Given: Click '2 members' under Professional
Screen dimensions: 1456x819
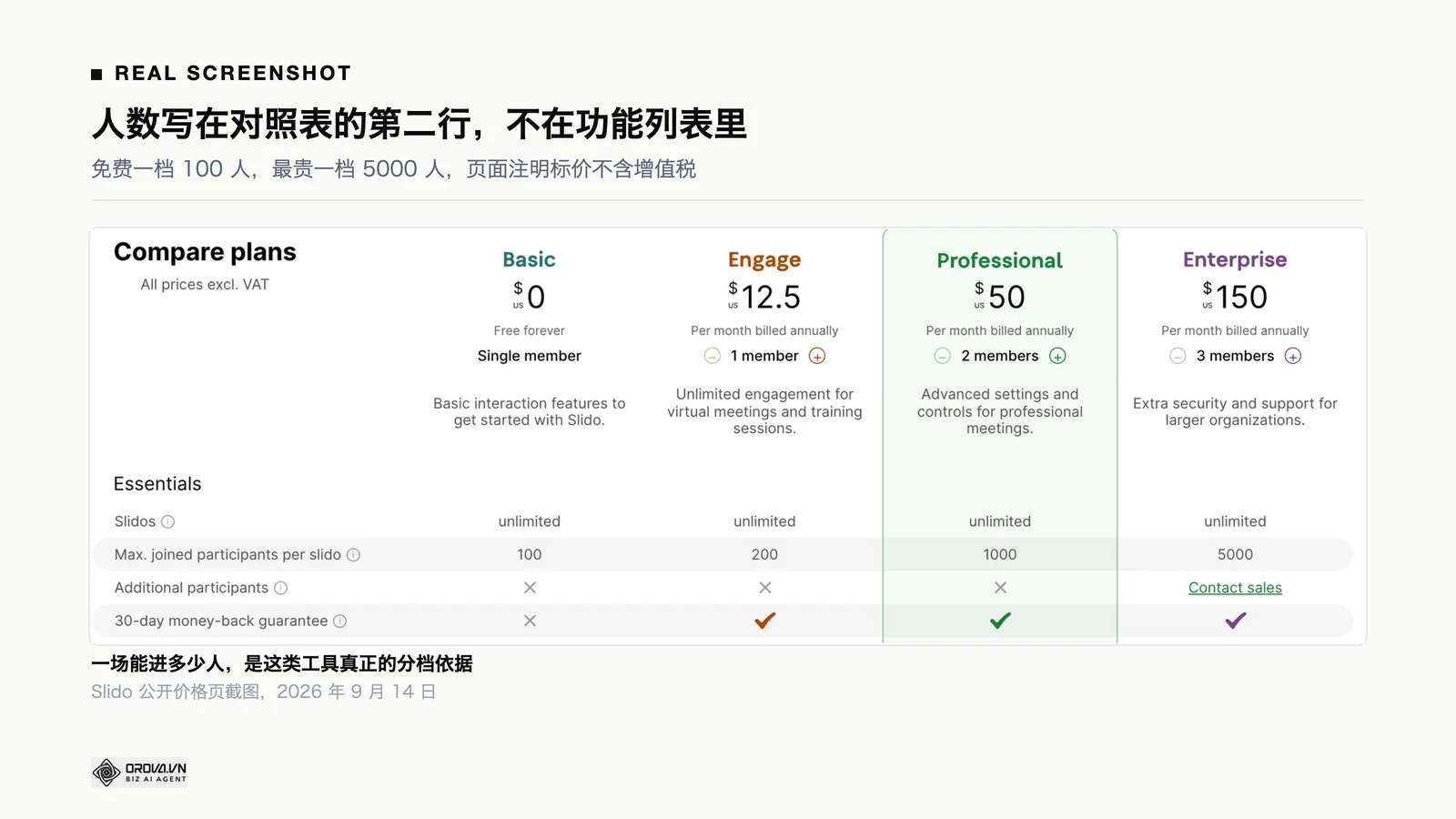Looking at the screenshot, I should (999, 356).
